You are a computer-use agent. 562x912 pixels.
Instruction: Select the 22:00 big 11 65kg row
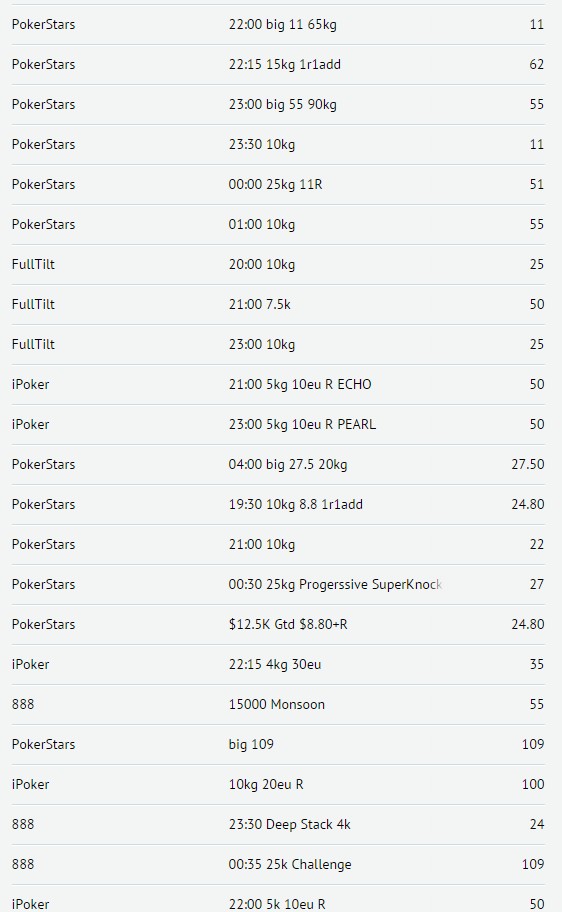coord(278,24)
